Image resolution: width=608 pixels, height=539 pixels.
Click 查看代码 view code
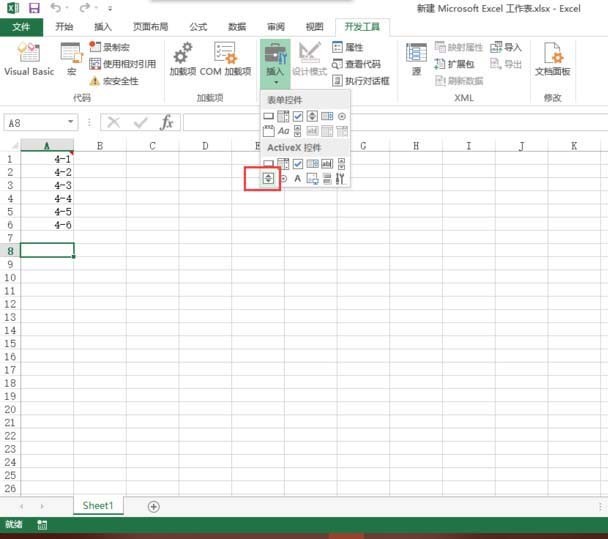coord(356,64)
